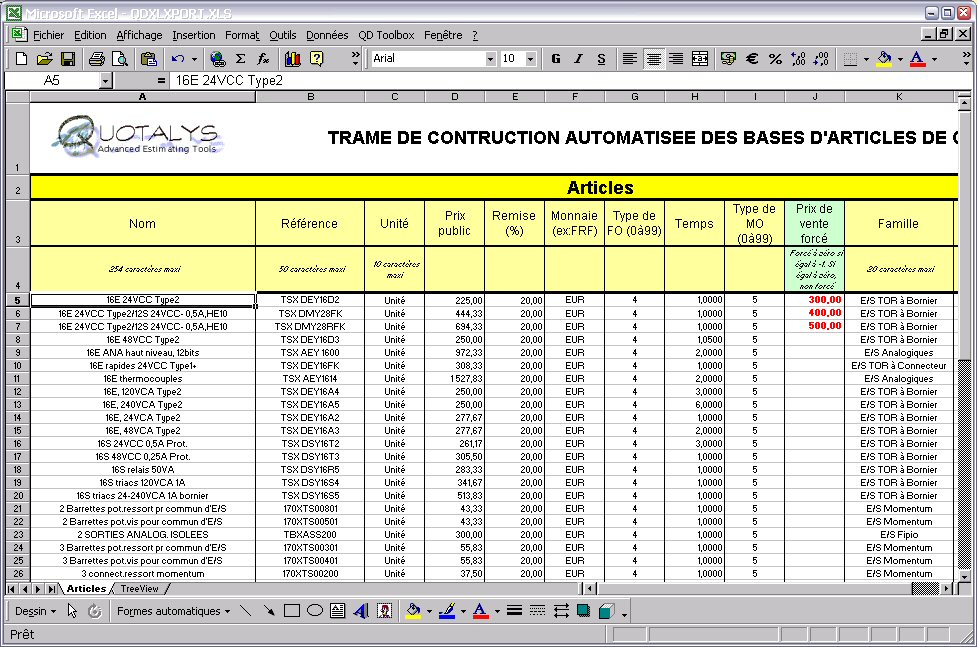The height and width of the screenshot is (647, 977).
Task: Toggle italic formatting (I button)
Action: (579, 59)
